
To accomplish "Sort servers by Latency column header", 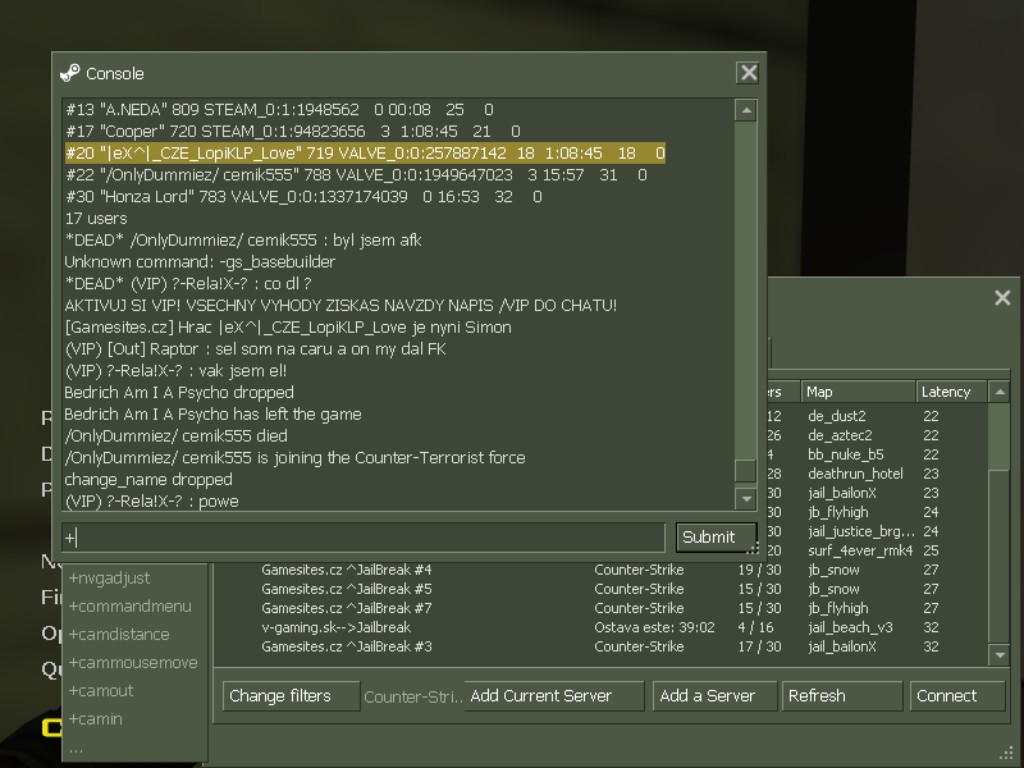I will [952, 392].
